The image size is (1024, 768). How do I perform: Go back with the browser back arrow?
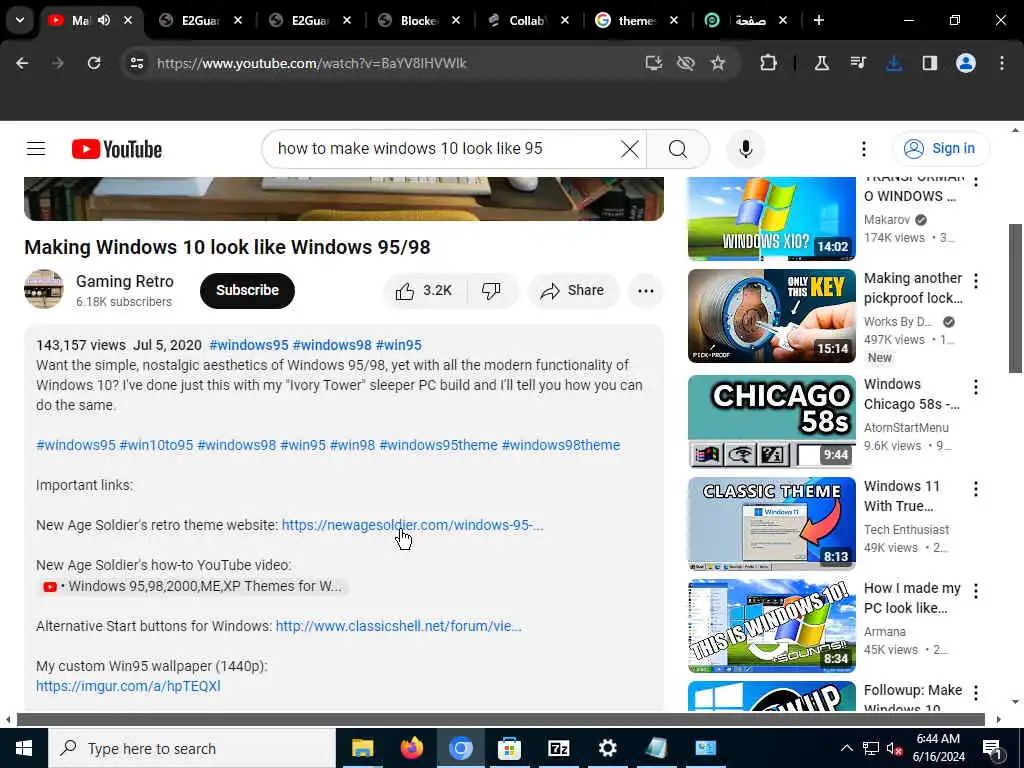click(x=22, y=63)
